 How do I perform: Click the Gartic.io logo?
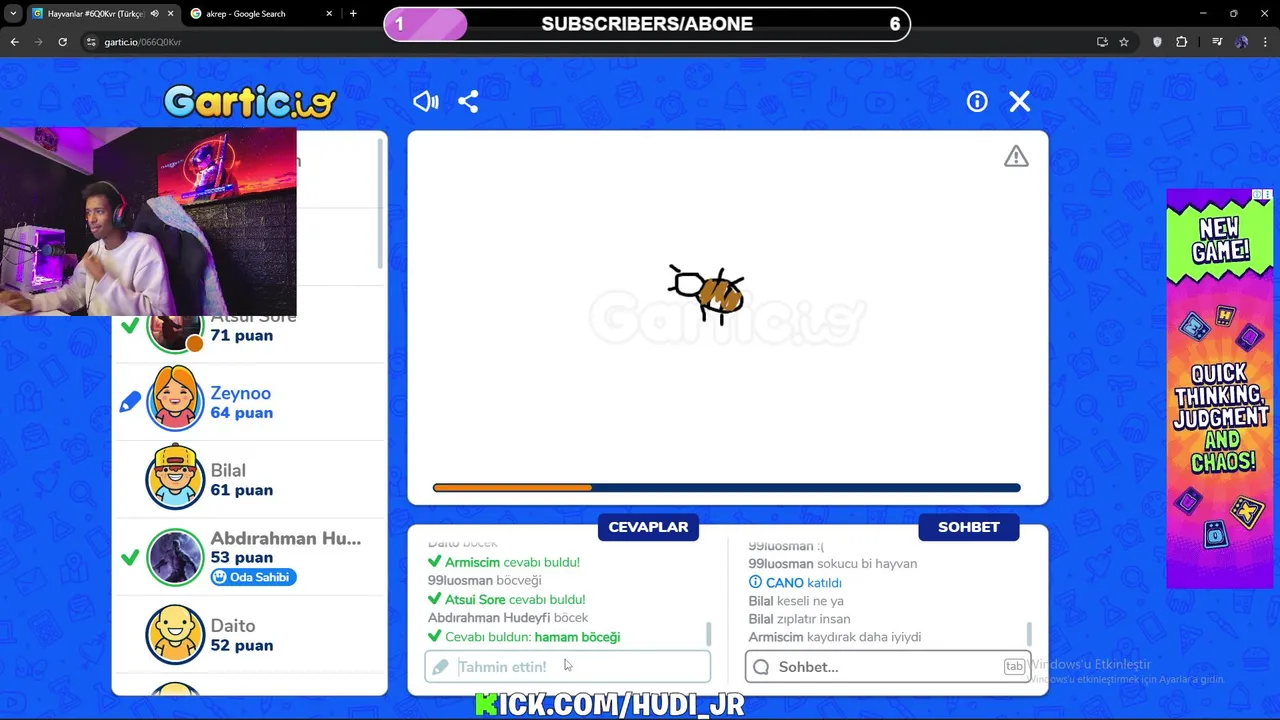pyautogui.click(x=250, y=101)
